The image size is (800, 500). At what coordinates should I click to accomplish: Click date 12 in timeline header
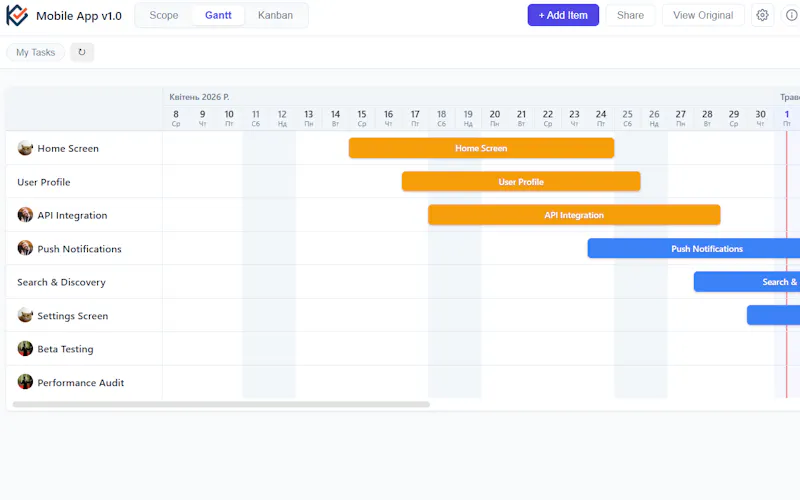pos(282,118)
